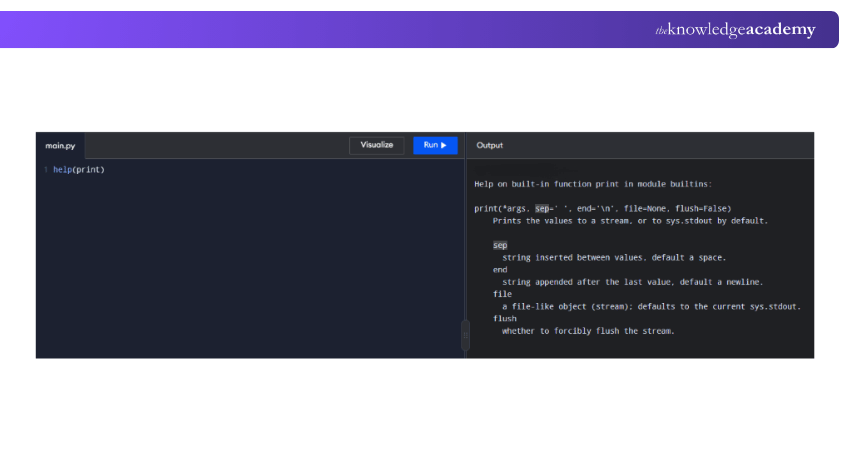Click the 'file' parameter heading
Image resolution: width=850 pixels, height=450 pixels.
(x=502, y=294)
